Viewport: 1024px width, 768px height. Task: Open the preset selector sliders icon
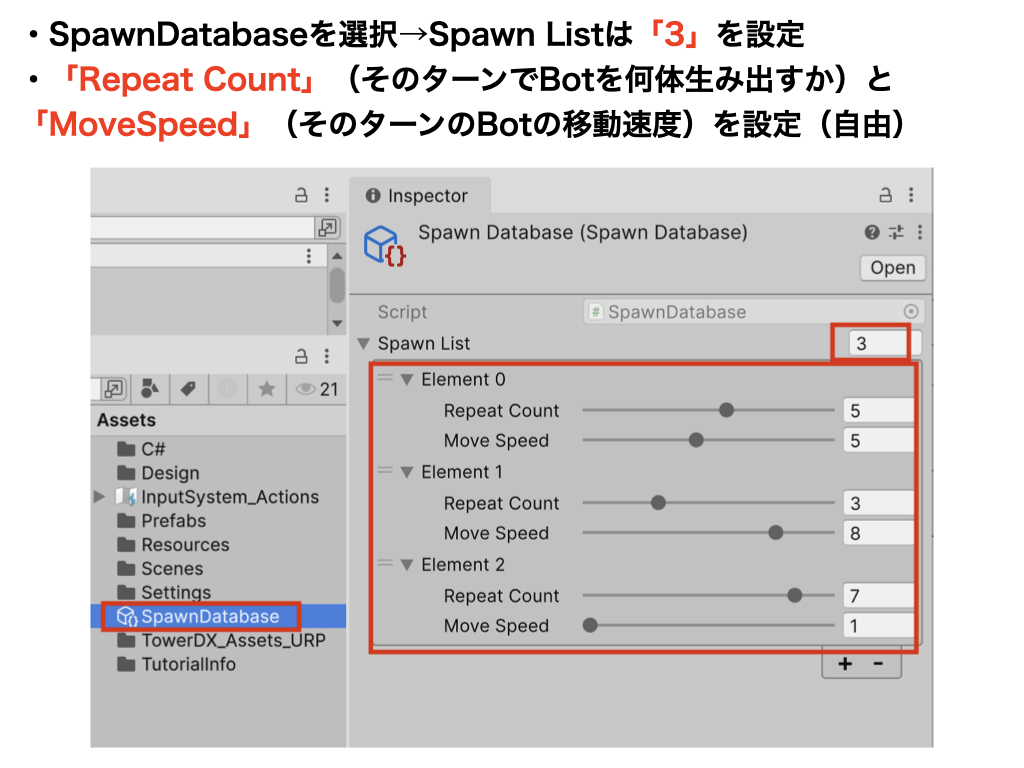(897, 232)
